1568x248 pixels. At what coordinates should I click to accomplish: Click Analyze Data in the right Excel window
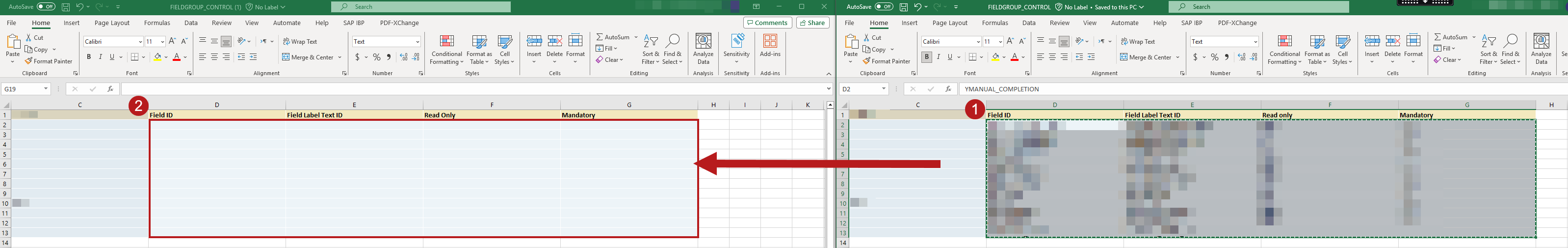click(1541, 50)
